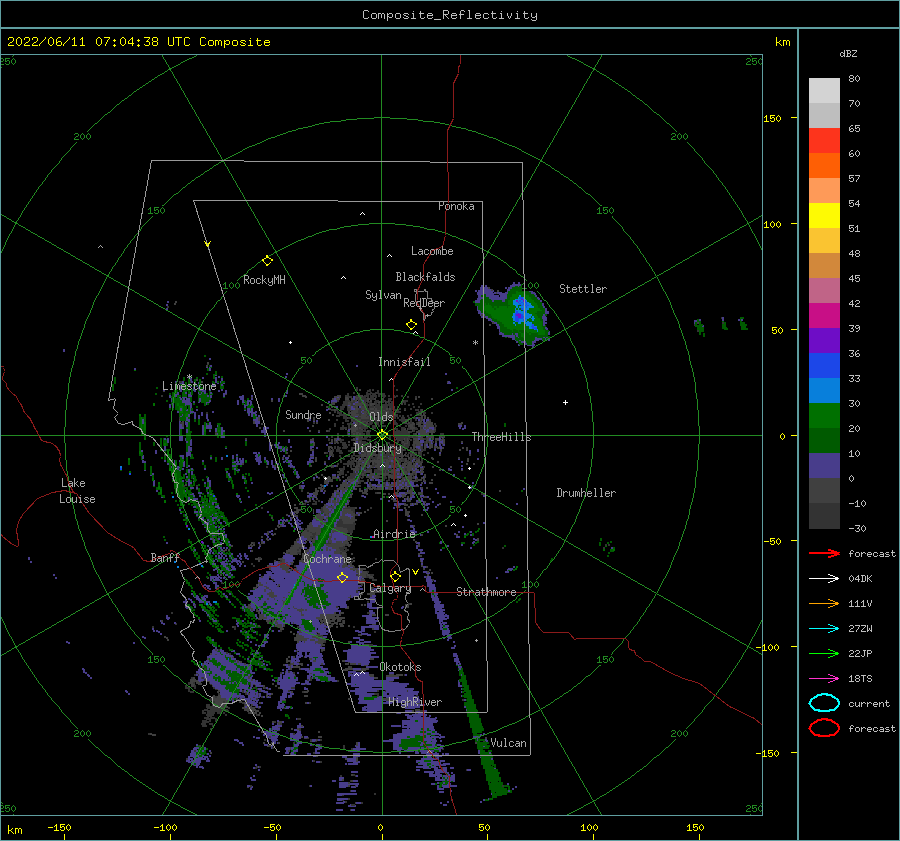Click the 04DK legend label
900x841 pixels.
point(860,579)
